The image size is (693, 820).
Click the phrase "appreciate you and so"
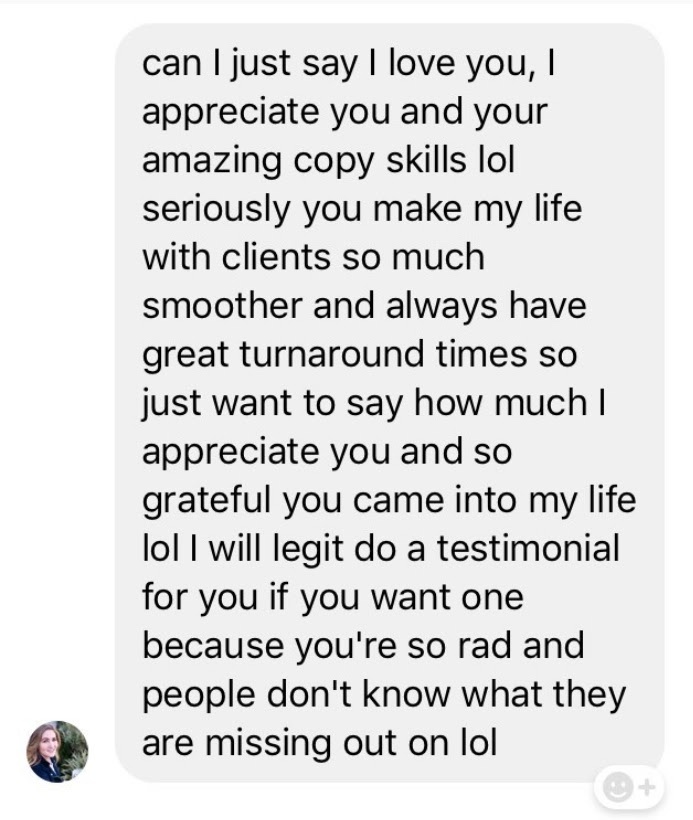(x=327, y=452)
